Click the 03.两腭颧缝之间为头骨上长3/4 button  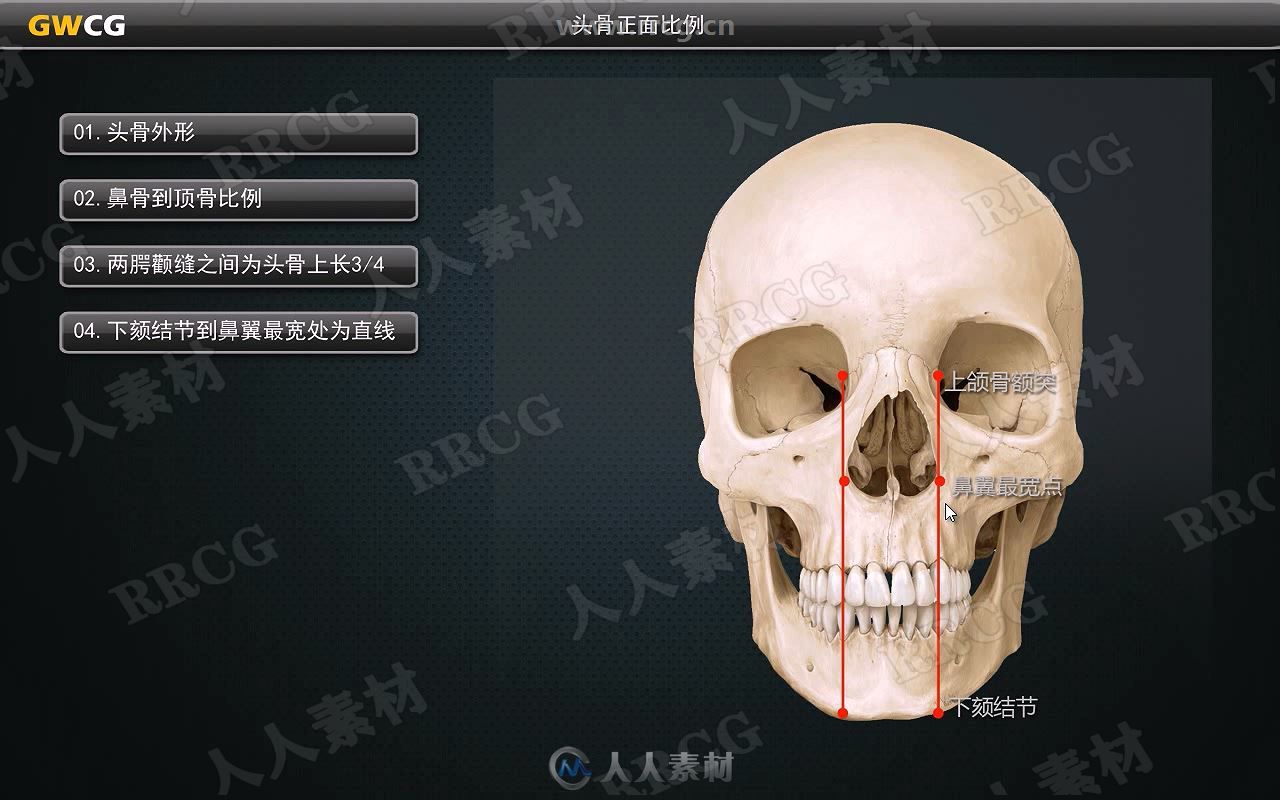tap(238, 266)
